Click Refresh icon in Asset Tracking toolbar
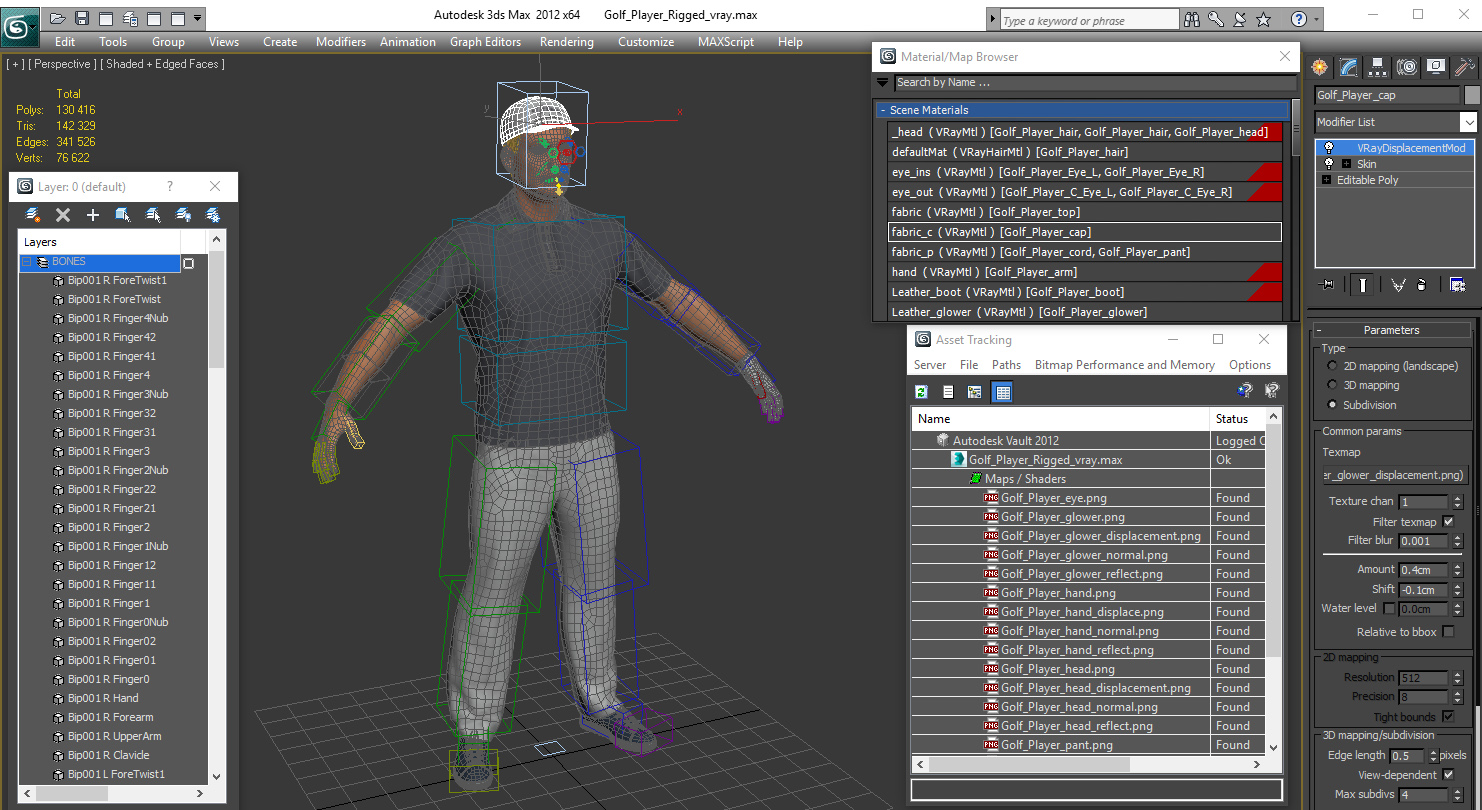This screenshot has height=810, width=1482. click(921, 392)
